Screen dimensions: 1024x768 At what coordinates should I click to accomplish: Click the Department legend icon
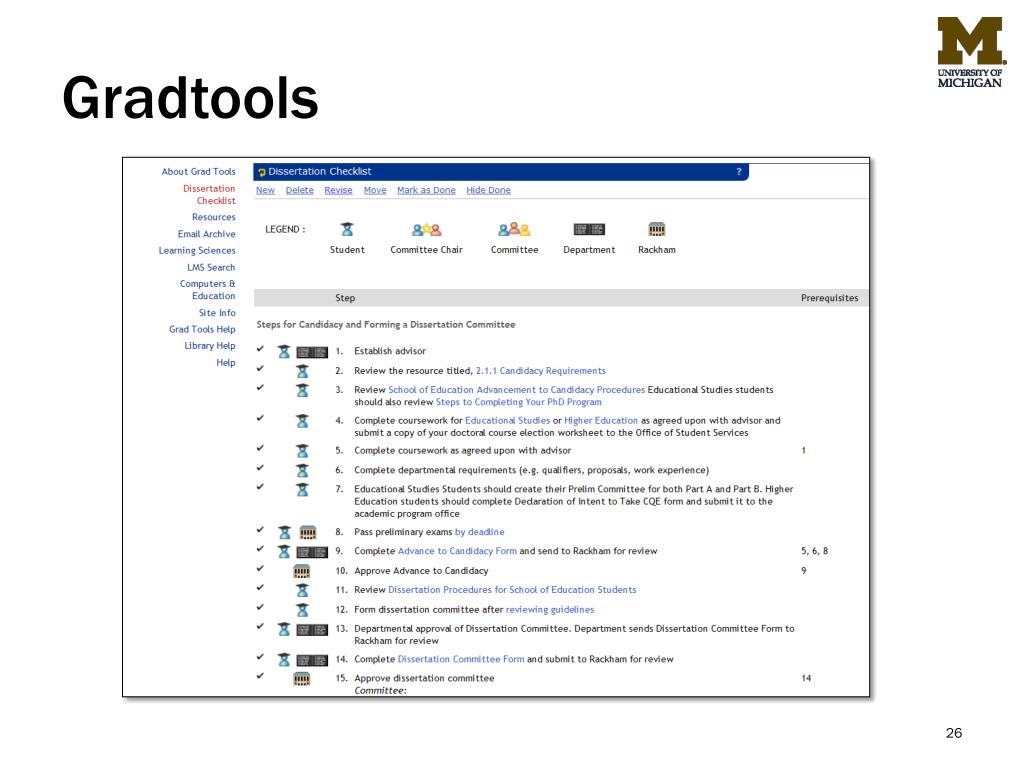coord(589,229)
